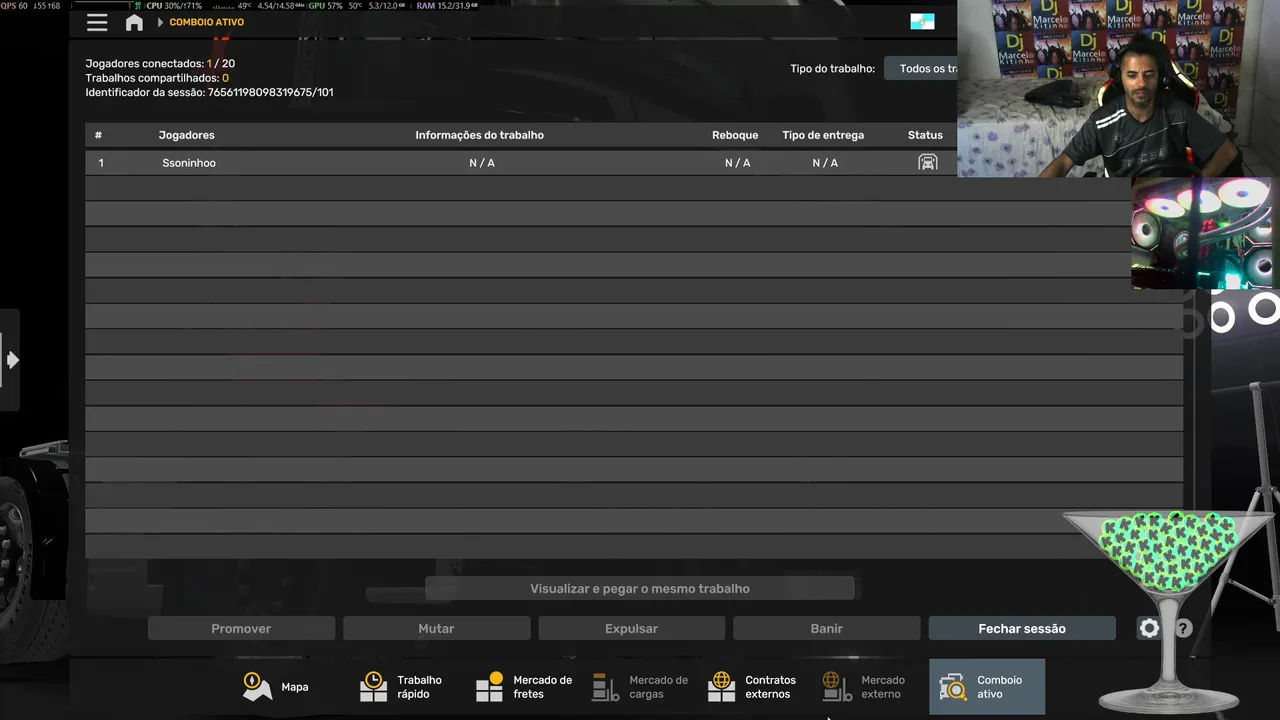Screen dimensions: 1280x720
Task: Go to home screen icon
Action: point(134,22)
